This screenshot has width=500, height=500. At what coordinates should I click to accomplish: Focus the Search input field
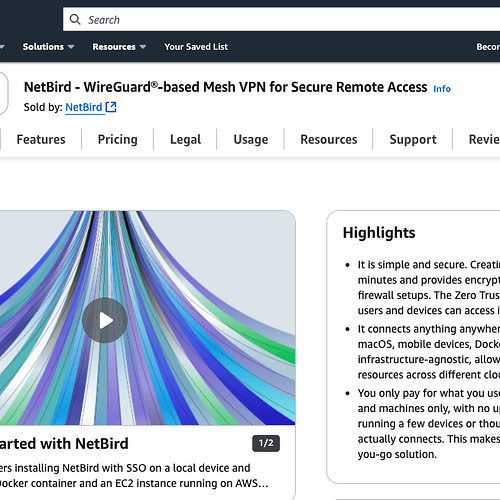click(282, 19)
